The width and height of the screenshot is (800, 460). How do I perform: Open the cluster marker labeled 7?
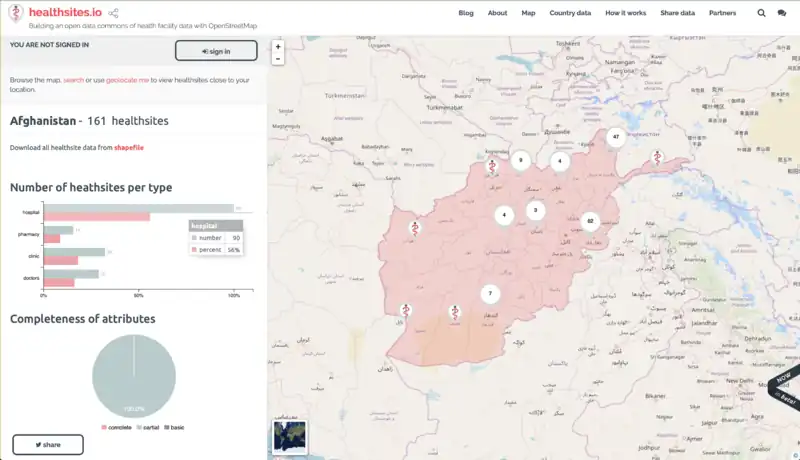click(489, 294)
